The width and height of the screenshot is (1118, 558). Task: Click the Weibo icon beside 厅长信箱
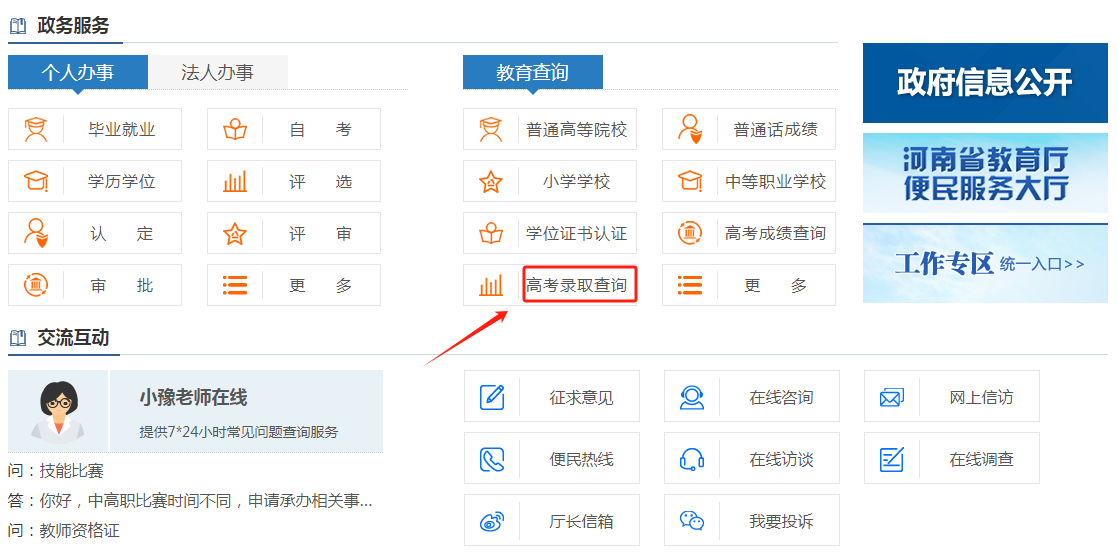492,521
